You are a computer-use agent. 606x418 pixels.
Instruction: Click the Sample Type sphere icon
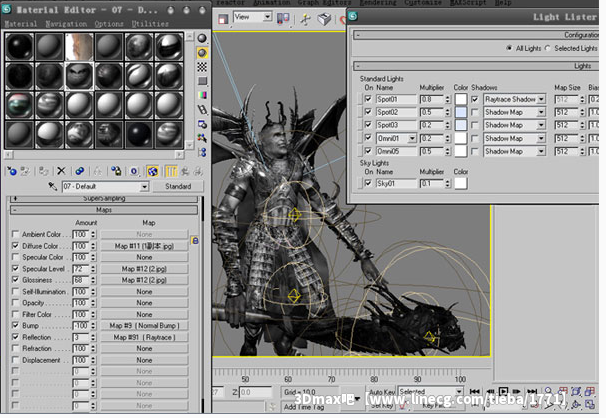[202, 37]
